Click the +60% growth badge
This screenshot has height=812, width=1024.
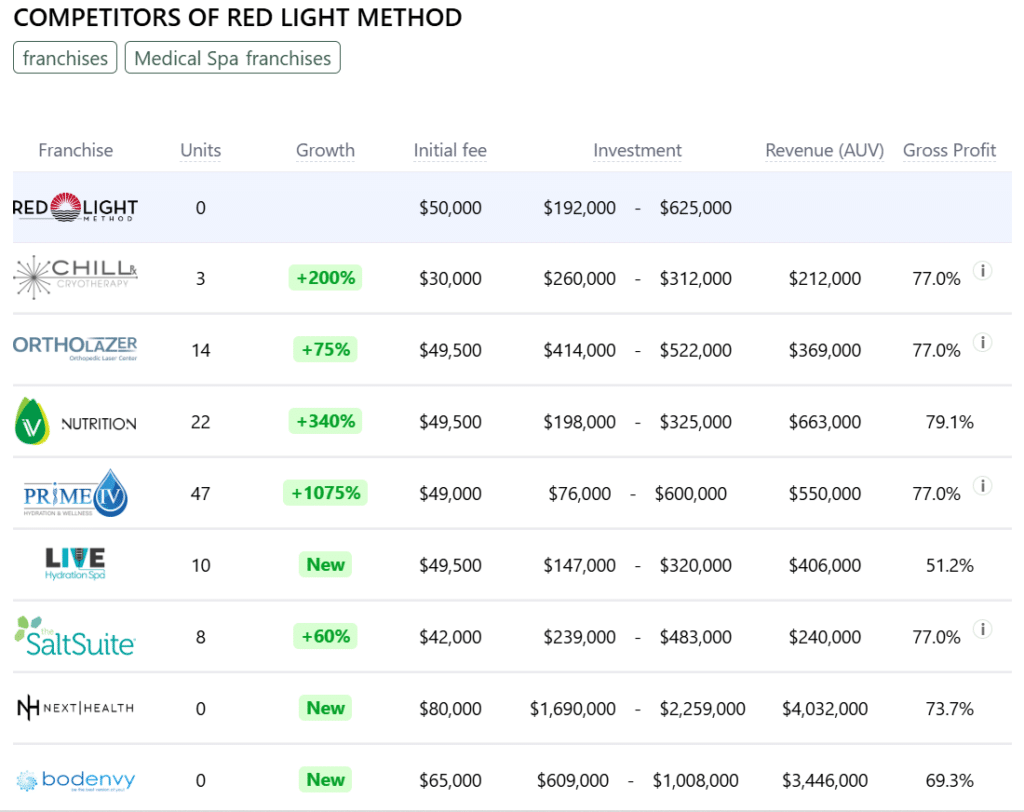325,636
